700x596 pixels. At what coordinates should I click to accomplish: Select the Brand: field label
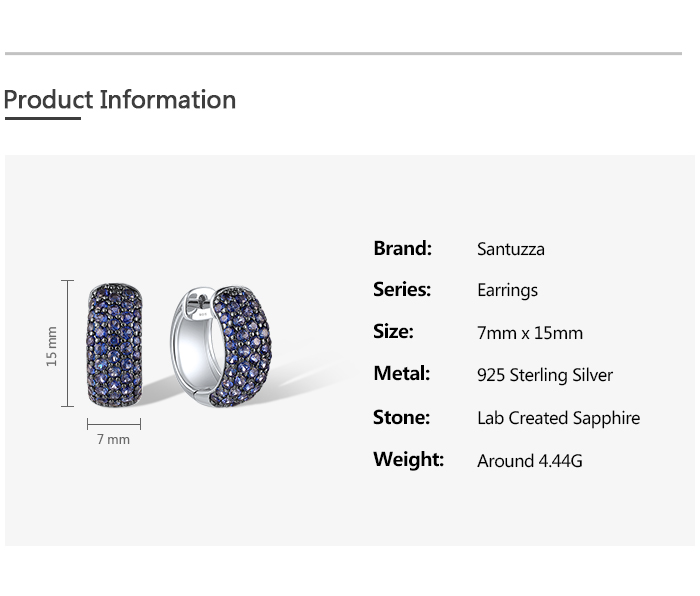(x=402, y=248)
